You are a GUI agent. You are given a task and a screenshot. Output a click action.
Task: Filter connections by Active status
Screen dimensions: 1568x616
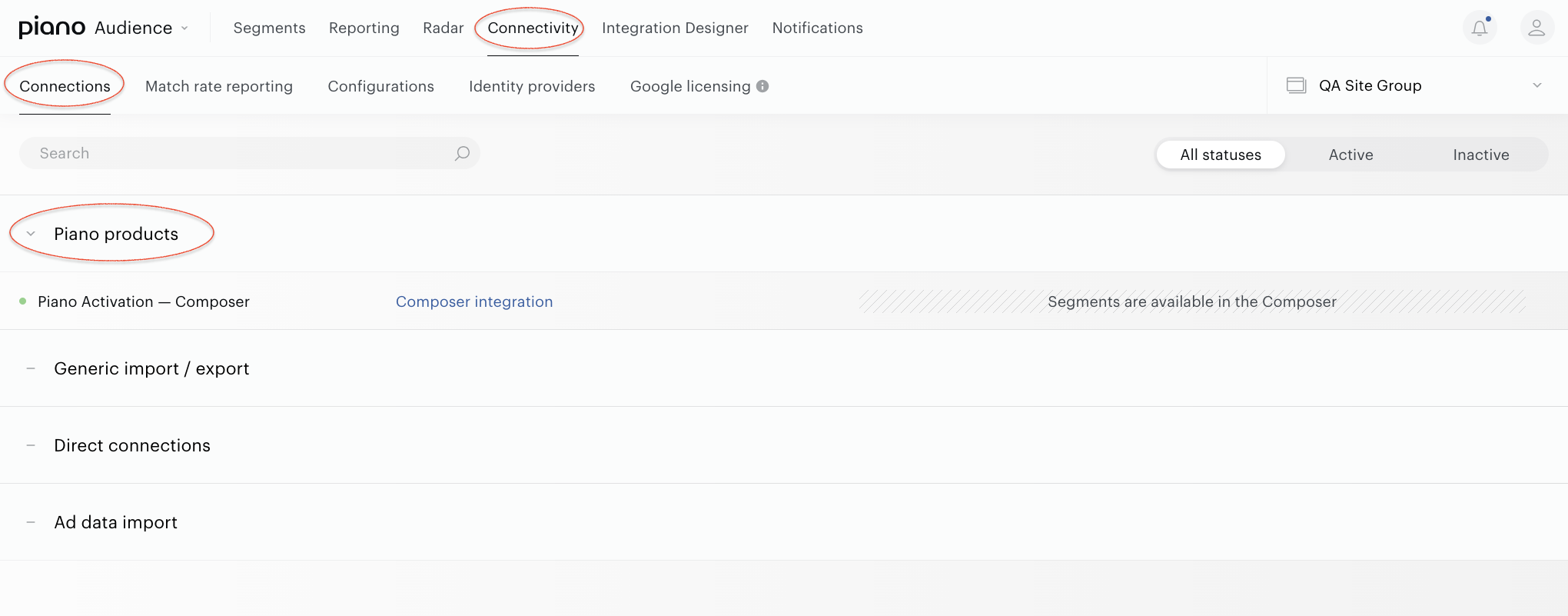(x=1350, y=155)
